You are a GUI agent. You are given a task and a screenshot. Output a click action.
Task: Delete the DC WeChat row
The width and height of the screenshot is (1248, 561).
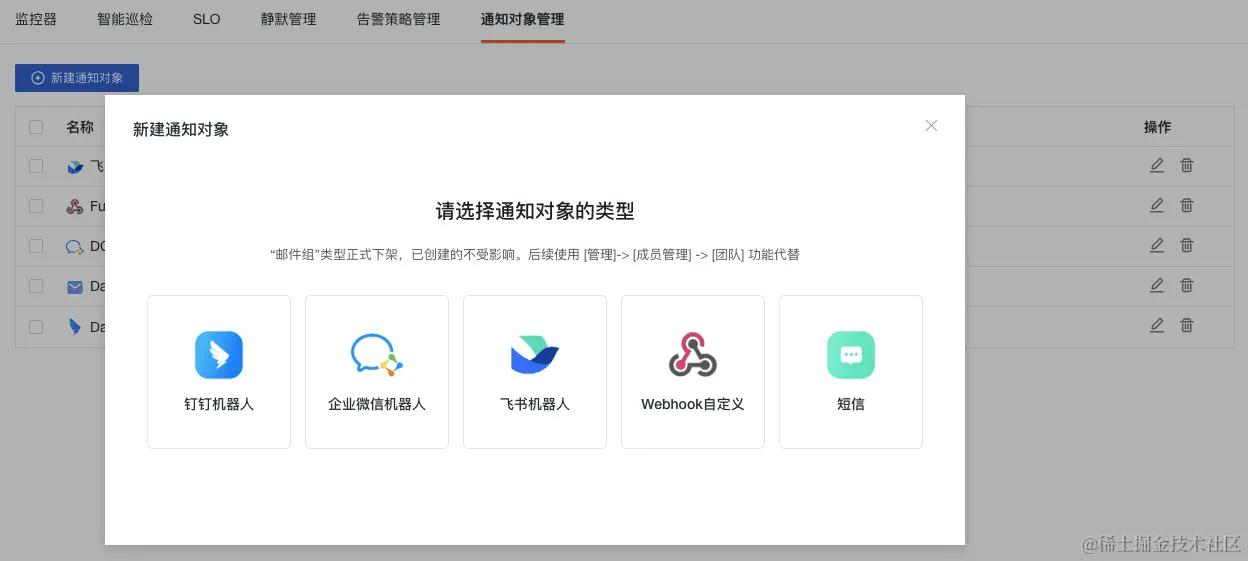coord(1187,245)
